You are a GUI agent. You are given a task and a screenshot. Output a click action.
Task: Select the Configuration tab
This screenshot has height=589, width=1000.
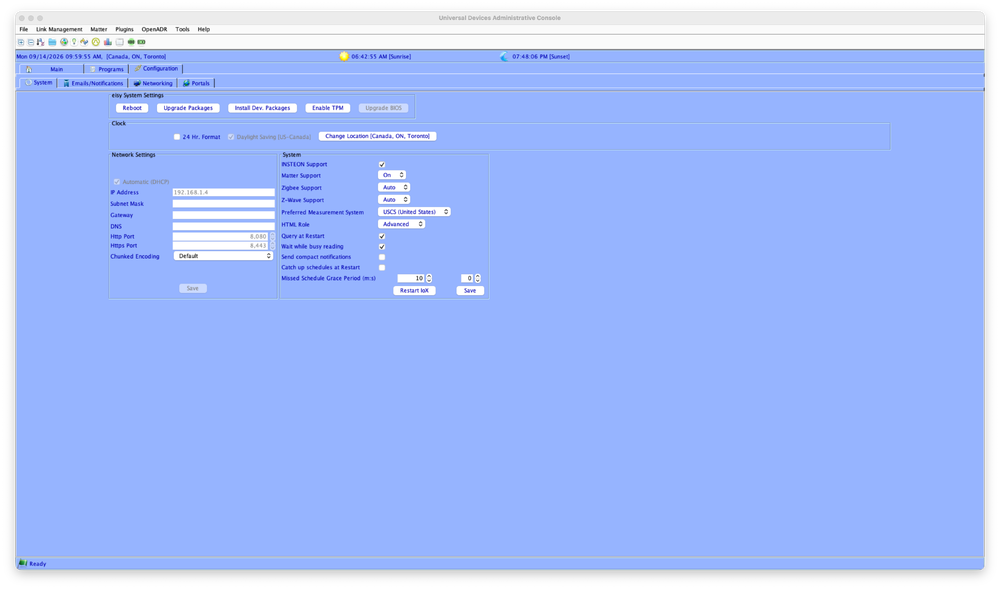point(156,68)
